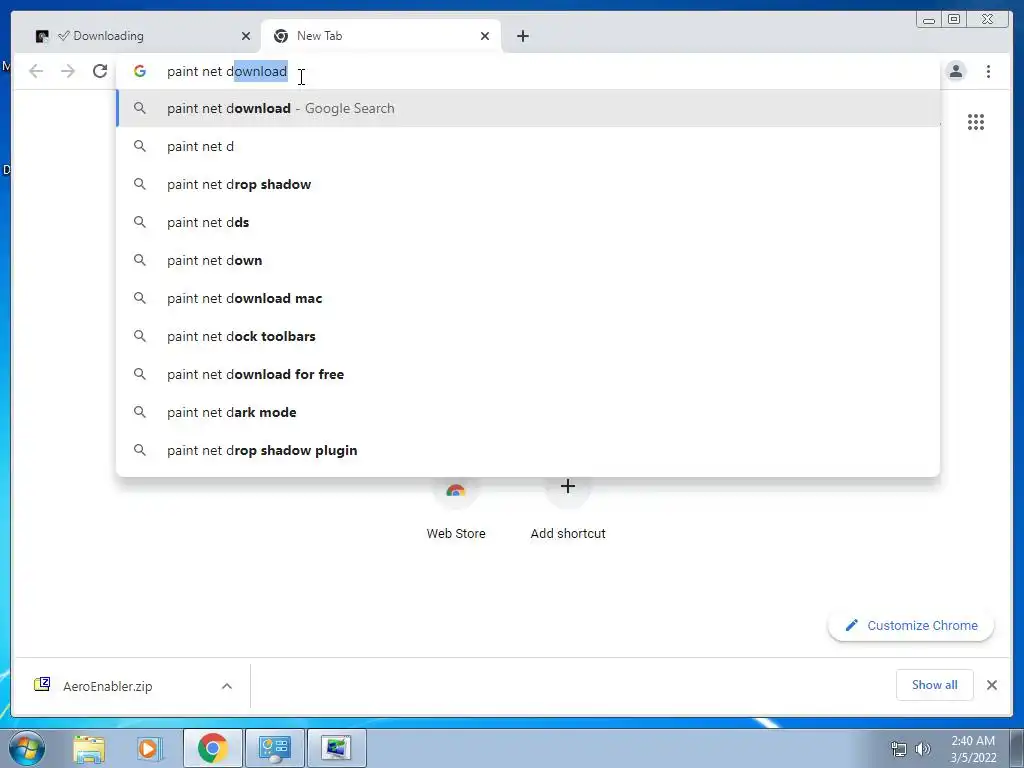The width and height of the screenshot is (1024, 768).
Task: Choose 'paint net download for free' suggestion
Action: 528,374
